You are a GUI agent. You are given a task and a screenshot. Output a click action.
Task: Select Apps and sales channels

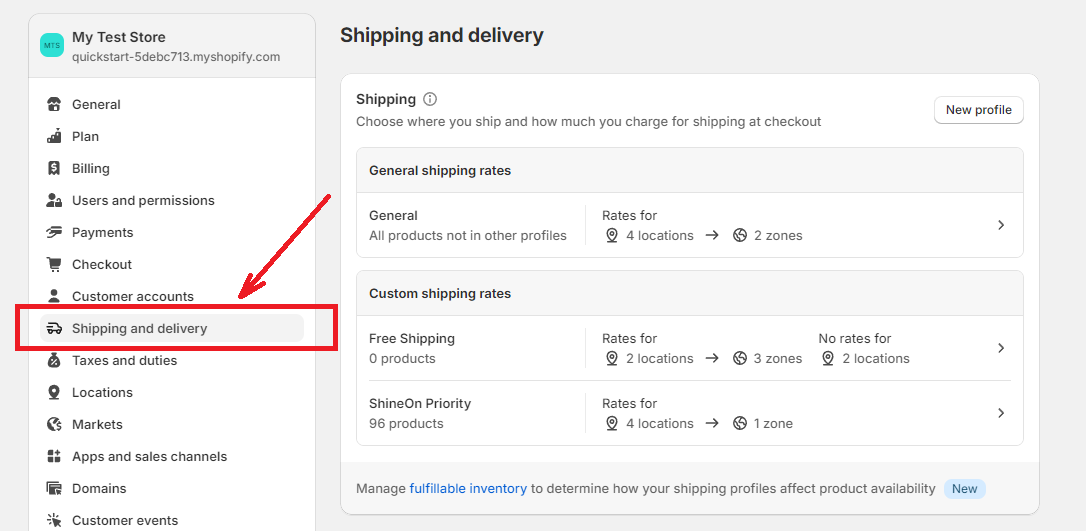(x=150, y=457)
